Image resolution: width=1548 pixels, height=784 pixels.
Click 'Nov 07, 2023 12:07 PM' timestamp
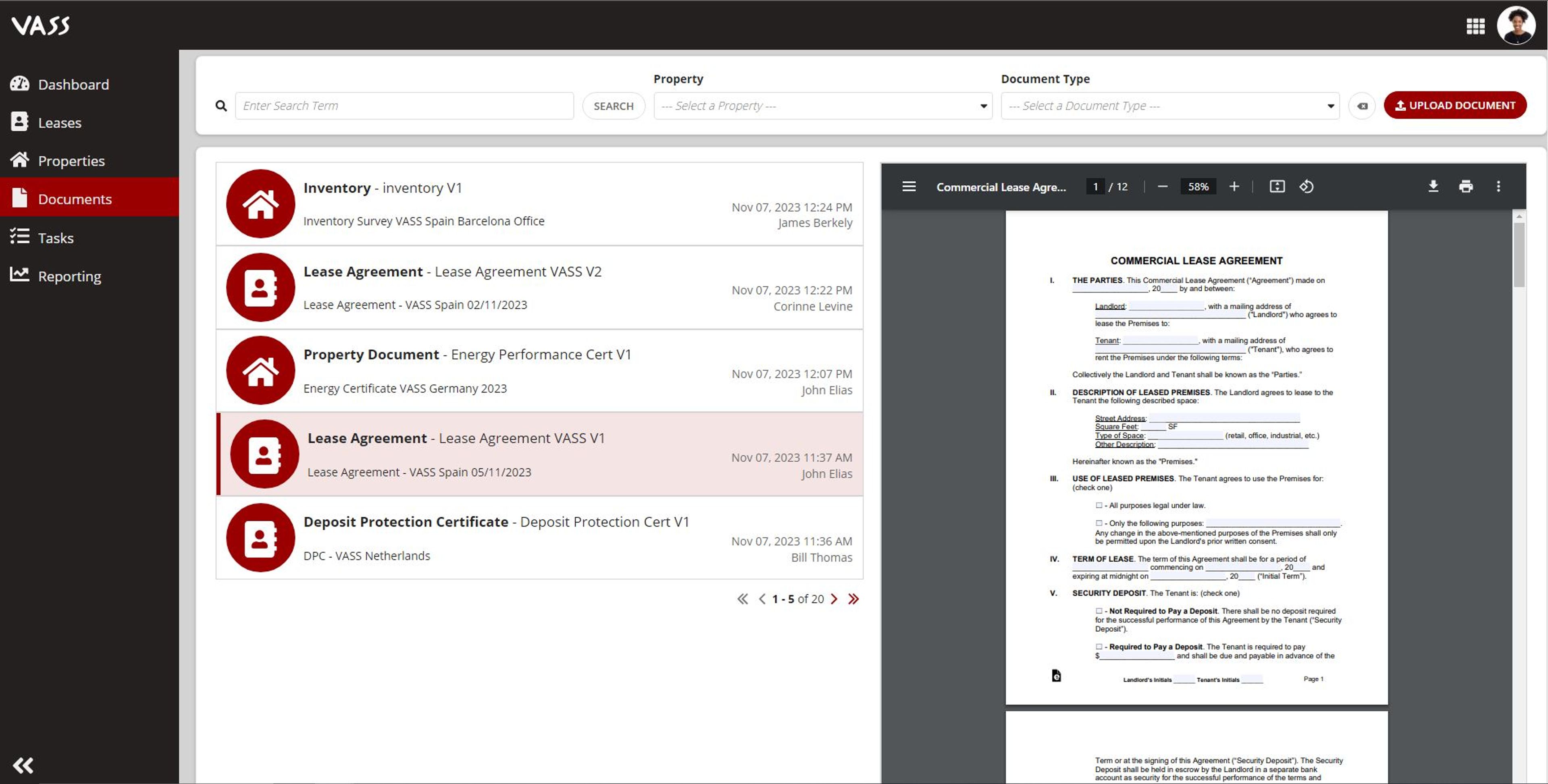[791, 374]
